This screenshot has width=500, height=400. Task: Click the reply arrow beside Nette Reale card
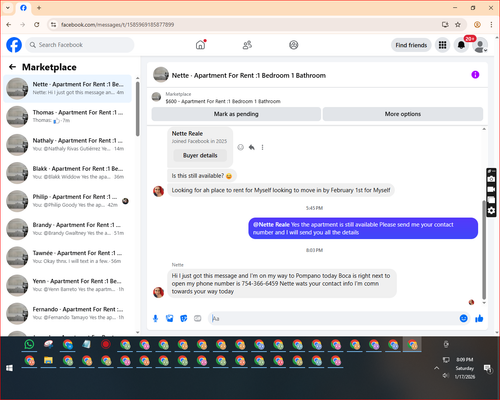coord(252,147)
